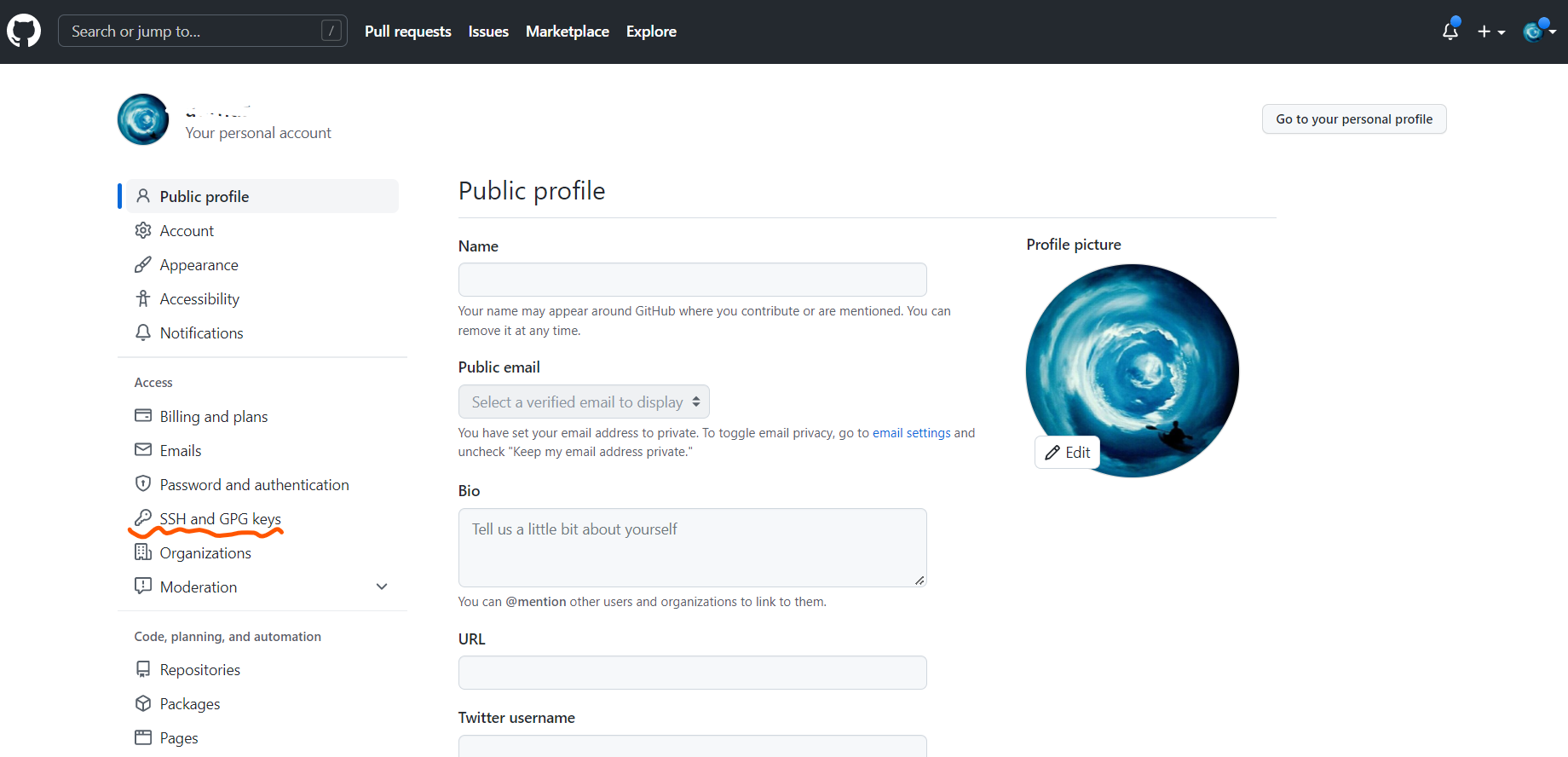Image resolution: width=1568 pixels, height=757 pixels.
Task: Go to Marketplace in top navigation
Action: click(567, 32)
